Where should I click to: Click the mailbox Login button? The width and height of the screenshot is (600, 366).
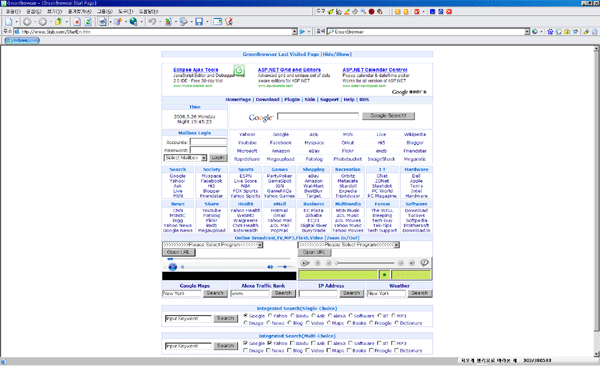tap(218, 158)
